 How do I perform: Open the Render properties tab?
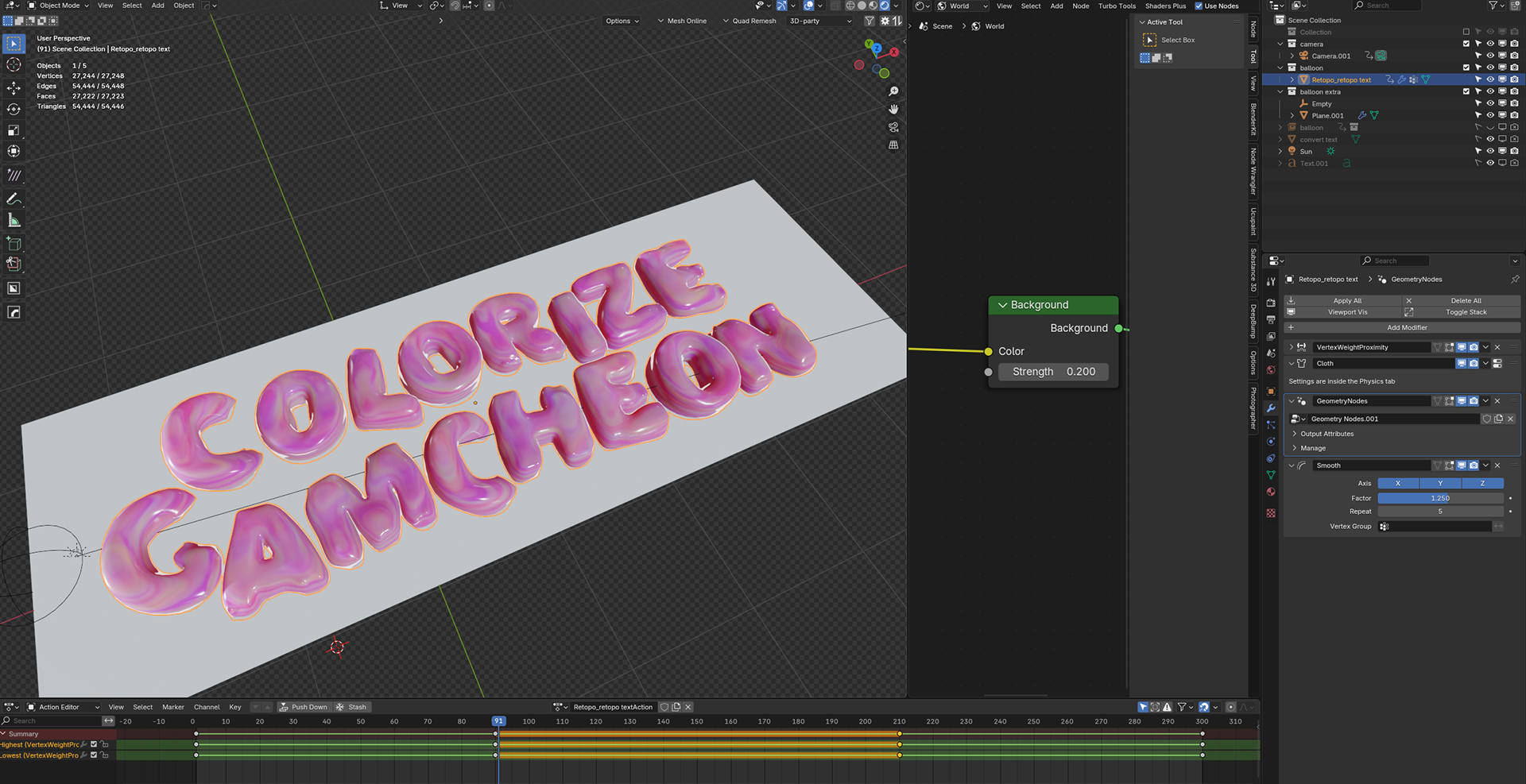[x=1271, y=303]
